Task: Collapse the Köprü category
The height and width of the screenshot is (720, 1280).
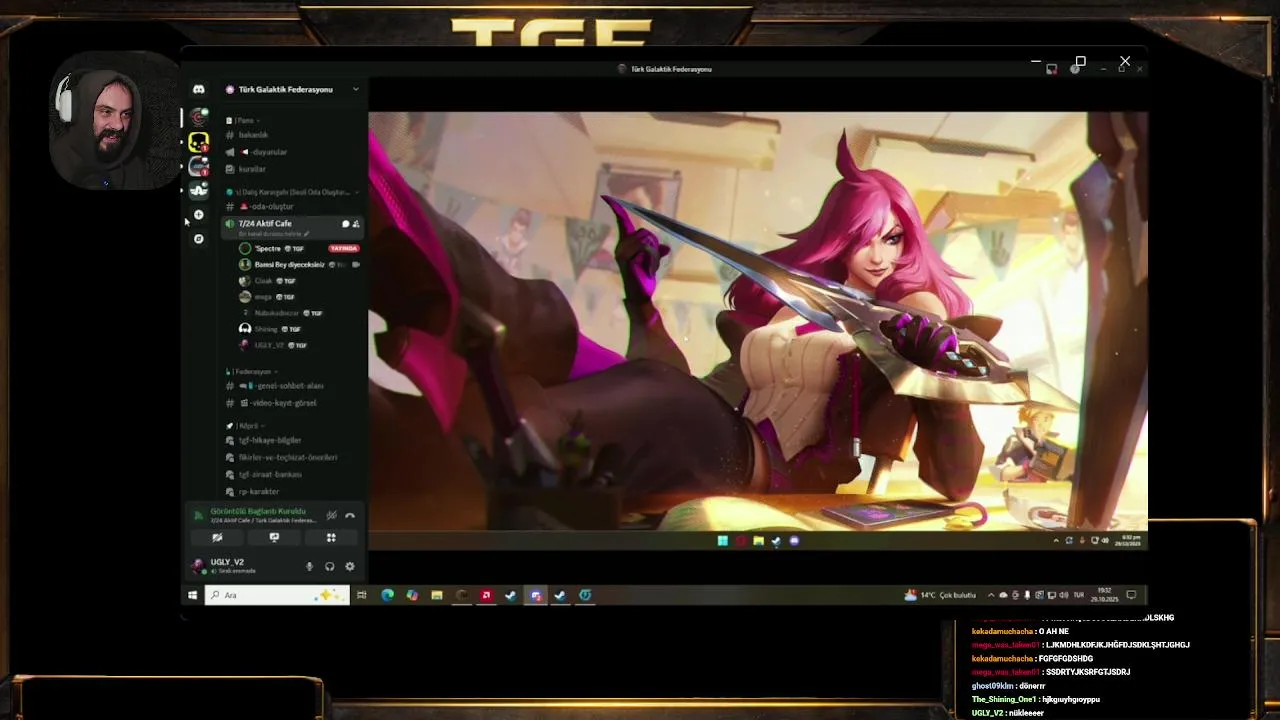Action: tap(244, 426)
